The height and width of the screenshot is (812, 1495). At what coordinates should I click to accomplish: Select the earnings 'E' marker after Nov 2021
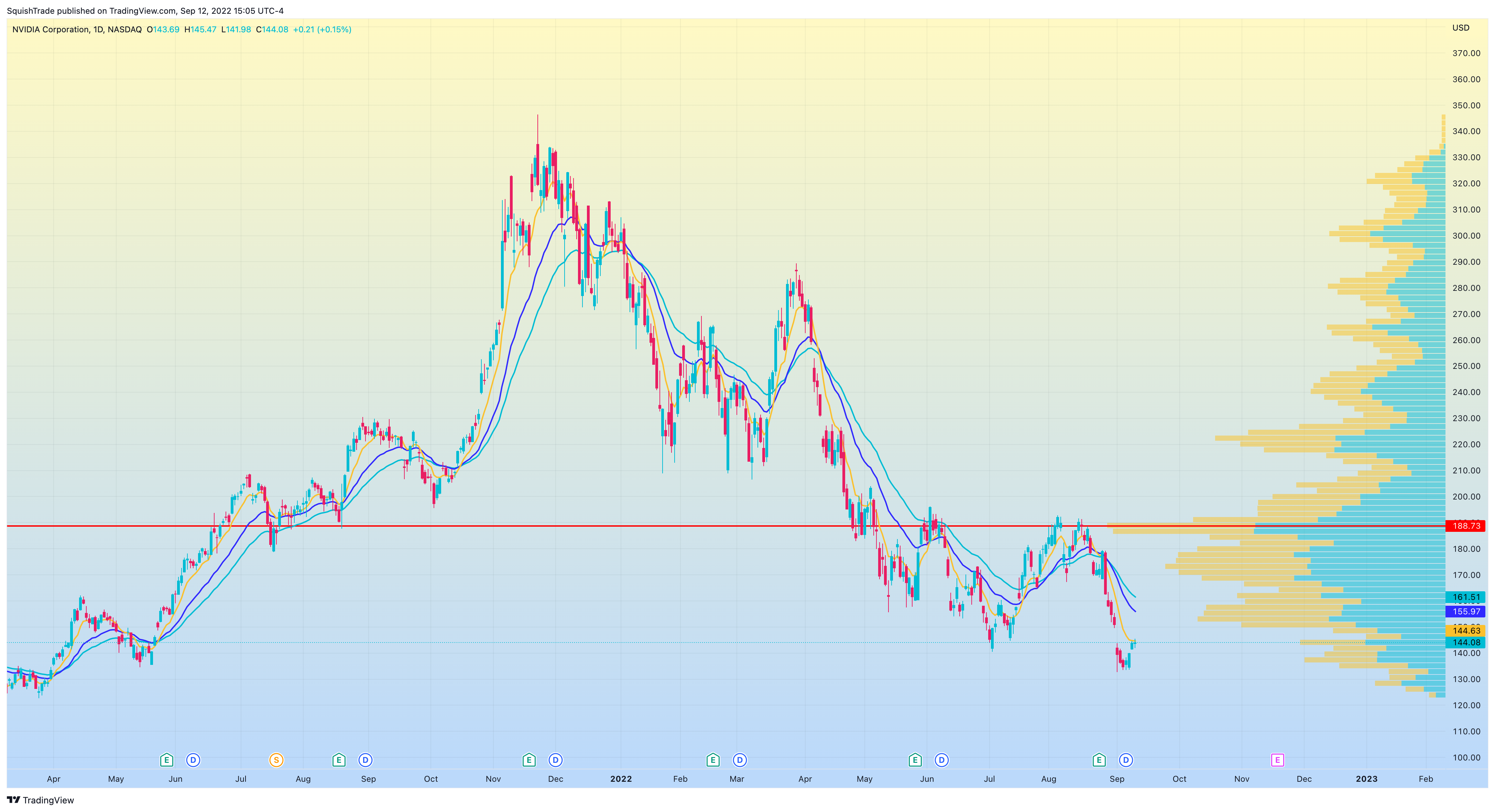529,760
